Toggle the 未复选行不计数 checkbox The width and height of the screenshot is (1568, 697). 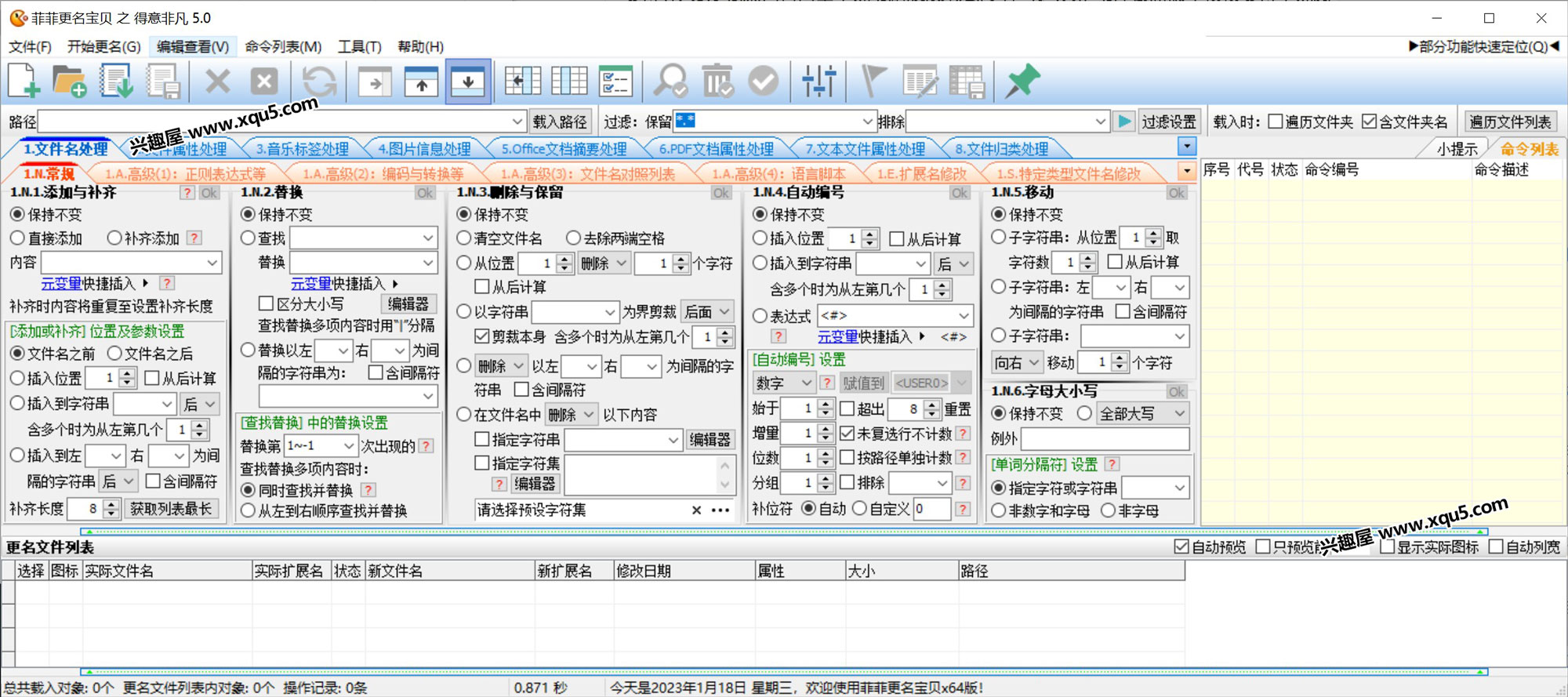[847, 433]
